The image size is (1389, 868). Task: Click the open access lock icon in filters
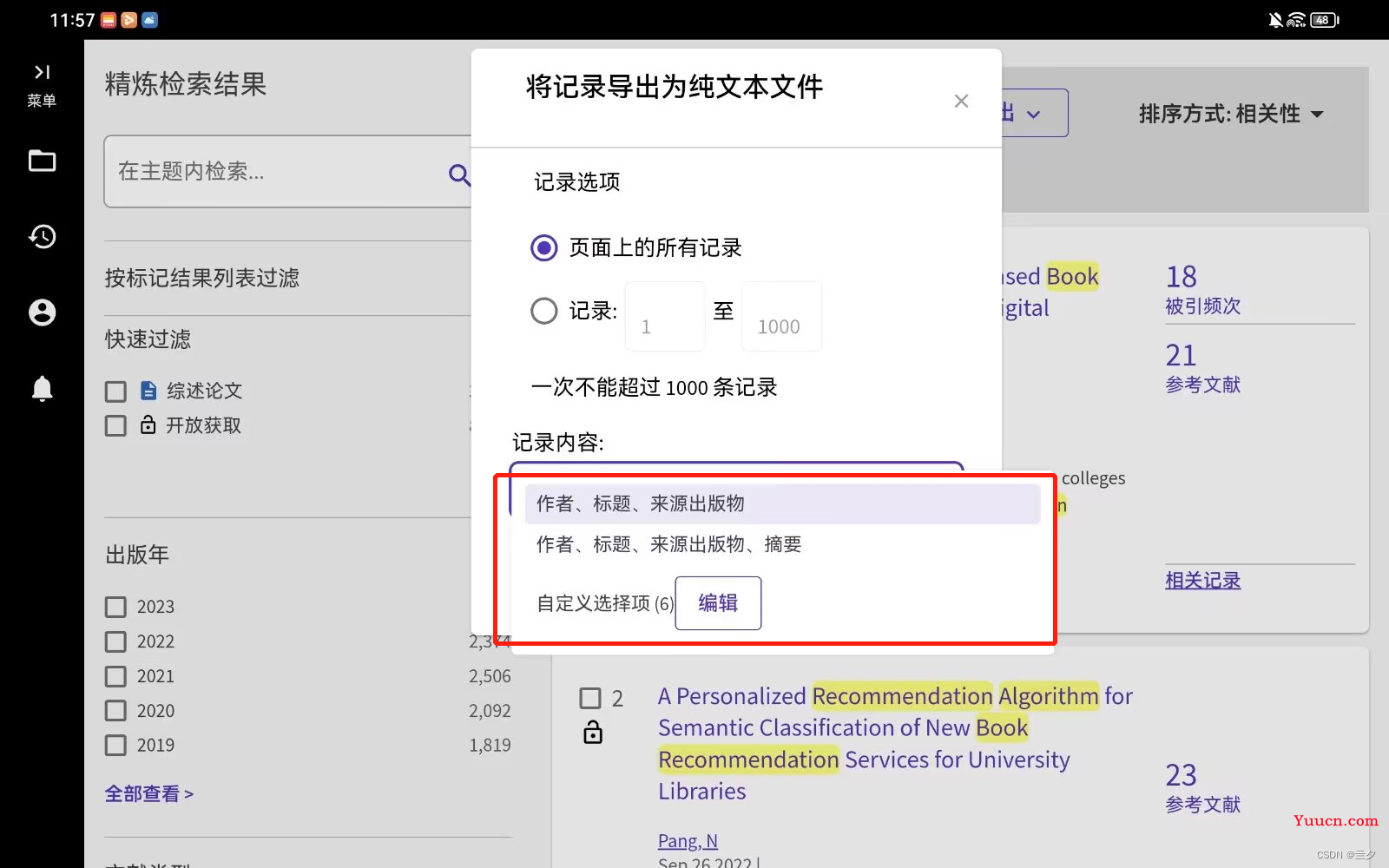[x=148, y=424]
